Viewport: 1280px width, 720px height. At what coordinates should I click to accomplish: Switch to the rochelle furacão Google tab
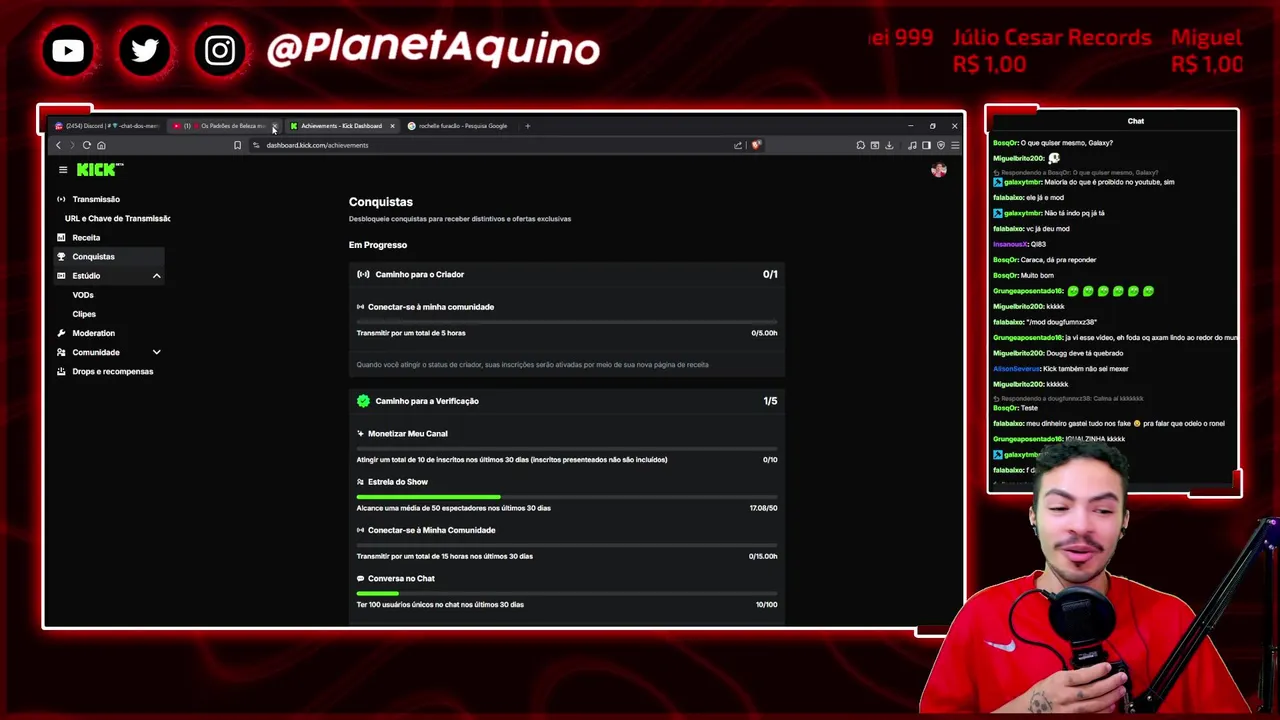pyautogui.click(x=460, y=126)
